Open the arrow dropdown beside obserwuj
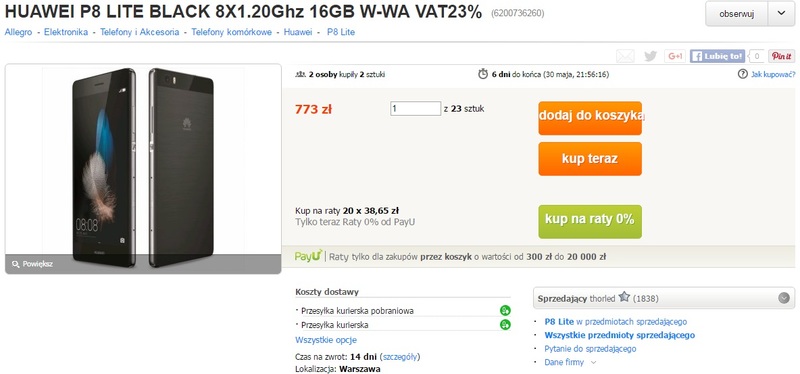Viewport: 800px width, 374px height. [x=782, y=14]
